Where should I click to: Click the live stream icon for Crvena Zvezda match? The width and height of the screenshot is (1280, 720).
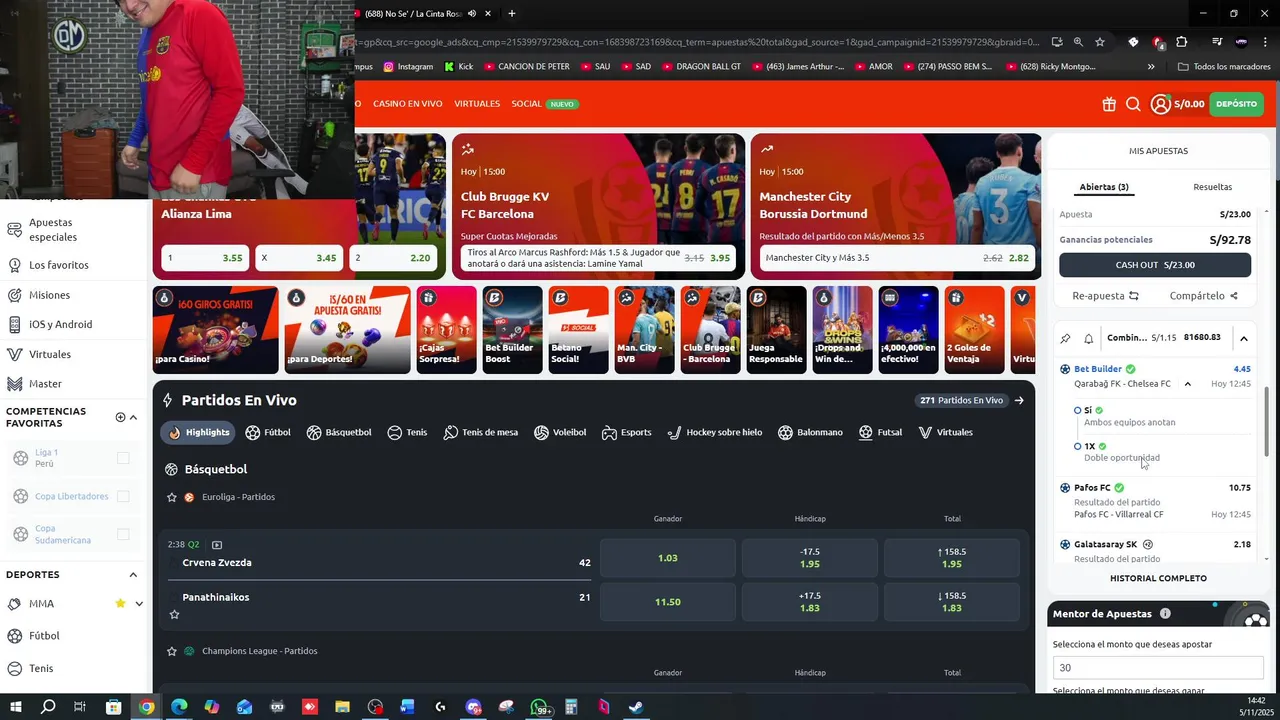(217, 545)
